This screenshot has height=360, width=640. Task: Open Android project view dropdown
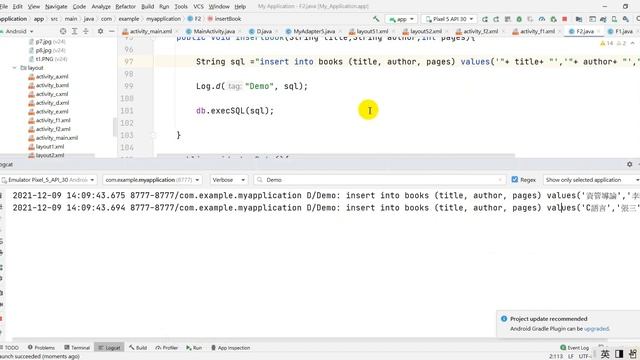[x=17, y=31]
